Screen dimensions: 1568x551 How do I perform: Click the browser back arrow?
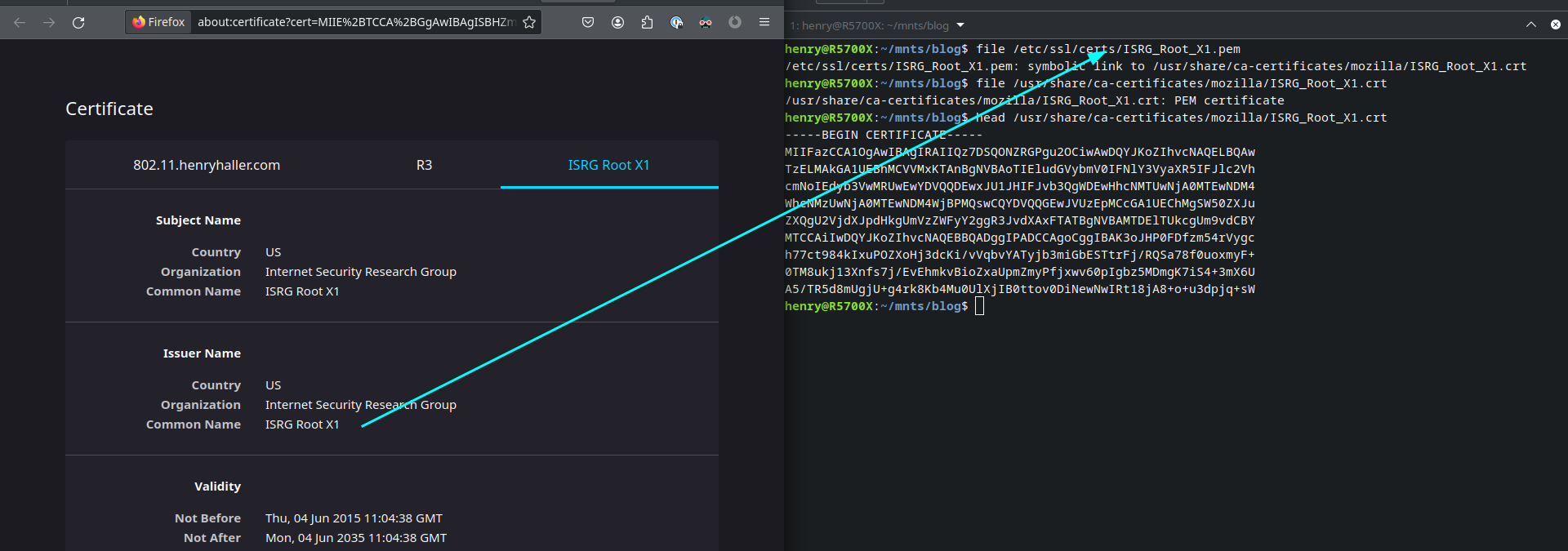click(x=20, y=23)
